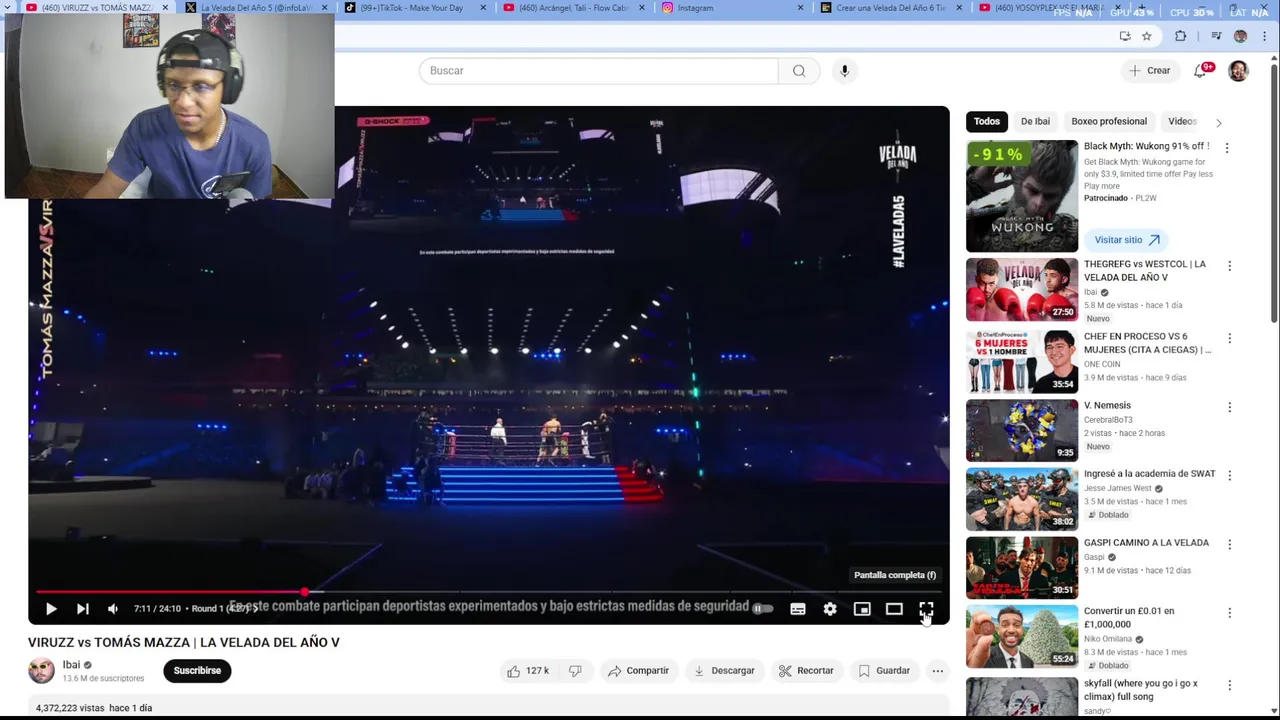
Task: Open the Recortar clip tool
Action: click(806, 671)
